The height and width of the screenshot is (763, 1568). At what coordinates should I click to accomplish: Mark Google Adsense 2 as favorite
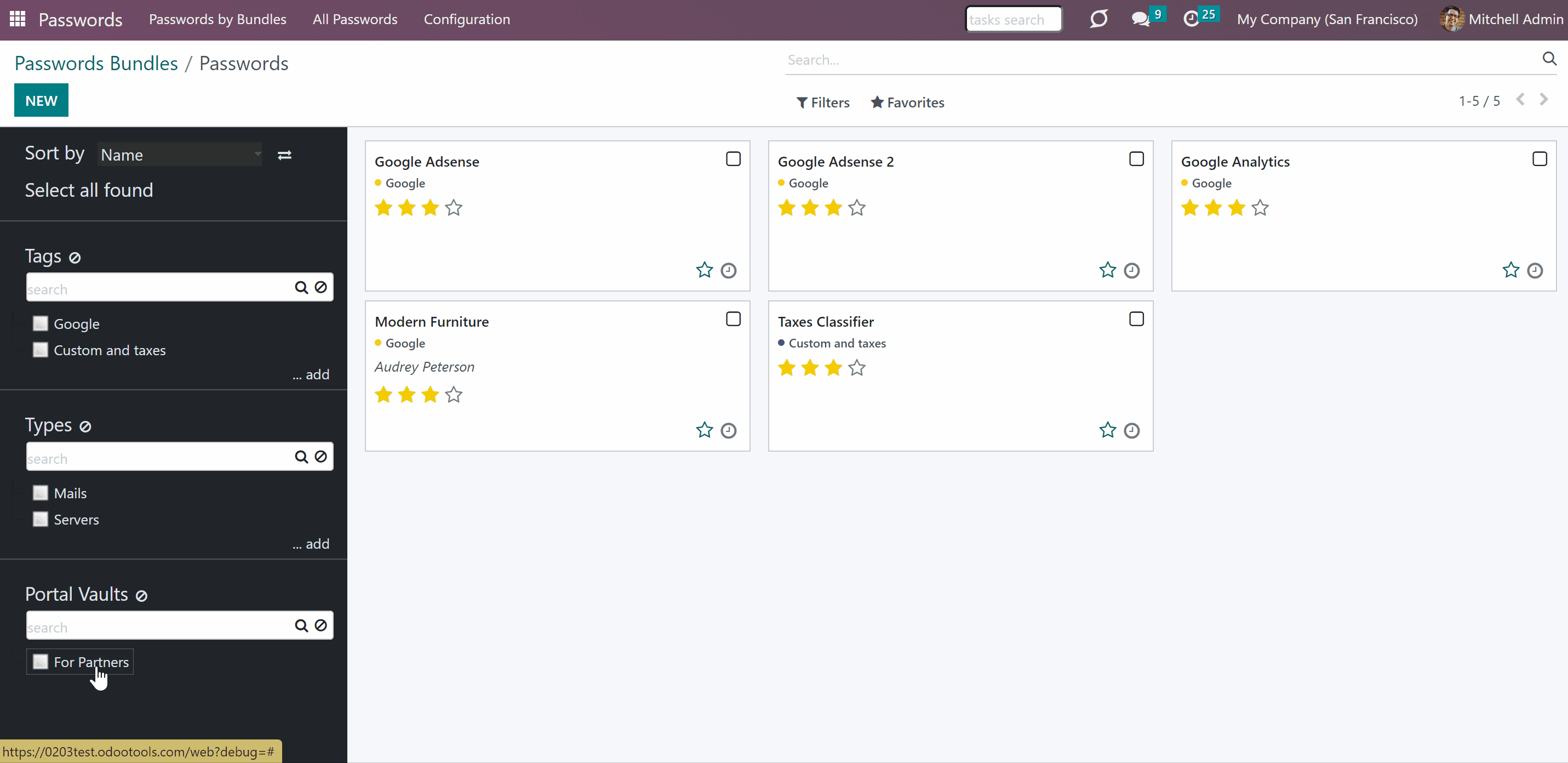(x=1108, y=270)
